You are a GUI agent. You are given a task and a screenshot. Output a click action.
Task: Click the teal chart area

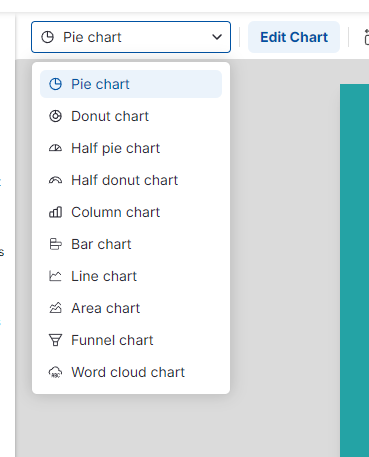coord(354,270)
